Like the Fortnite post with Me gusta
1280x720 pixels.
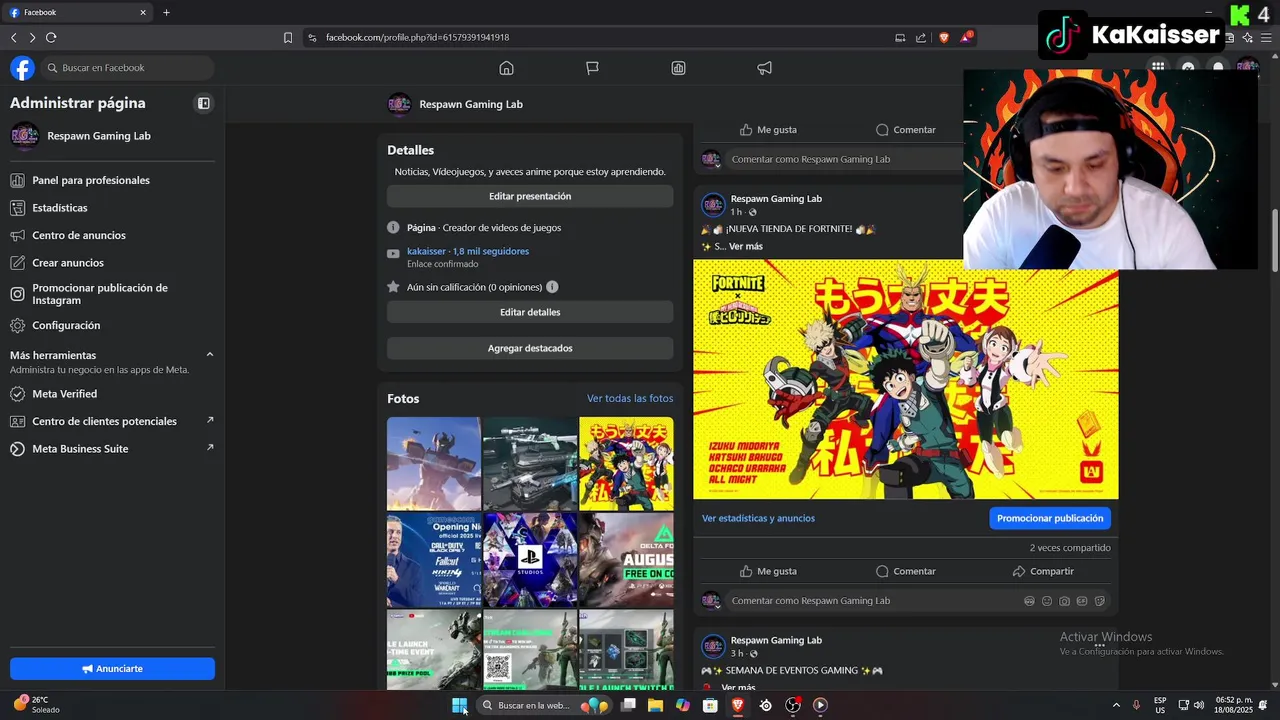point(768,571)
